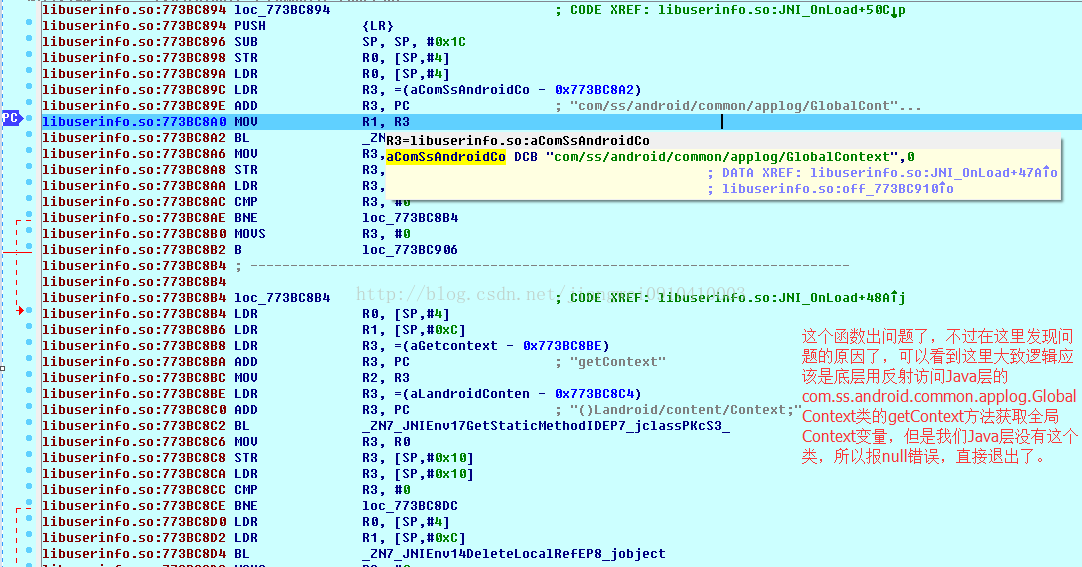Image resolution: width=1082 pixels, height=567 pixels.
Task: Toggle breakpoint dot at address 773BC8BA
Action: [29, 359]
